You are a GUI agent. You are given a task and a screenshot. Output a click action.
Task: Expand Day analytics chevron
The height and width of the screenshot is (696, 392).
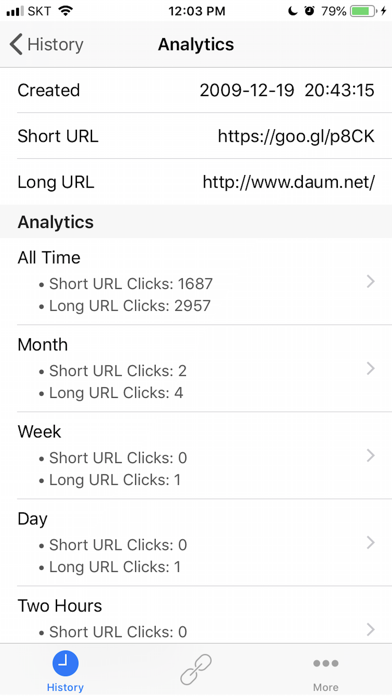[371, 542]
